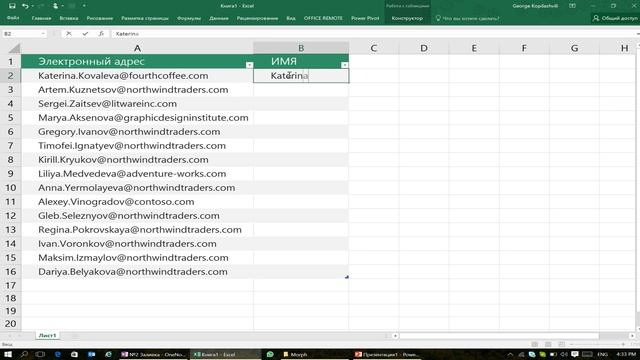Image resolution: width=640 pixels, height=360 pixels.
Task: Click the Электронный адрес header cell
Action: click(137, 61)
